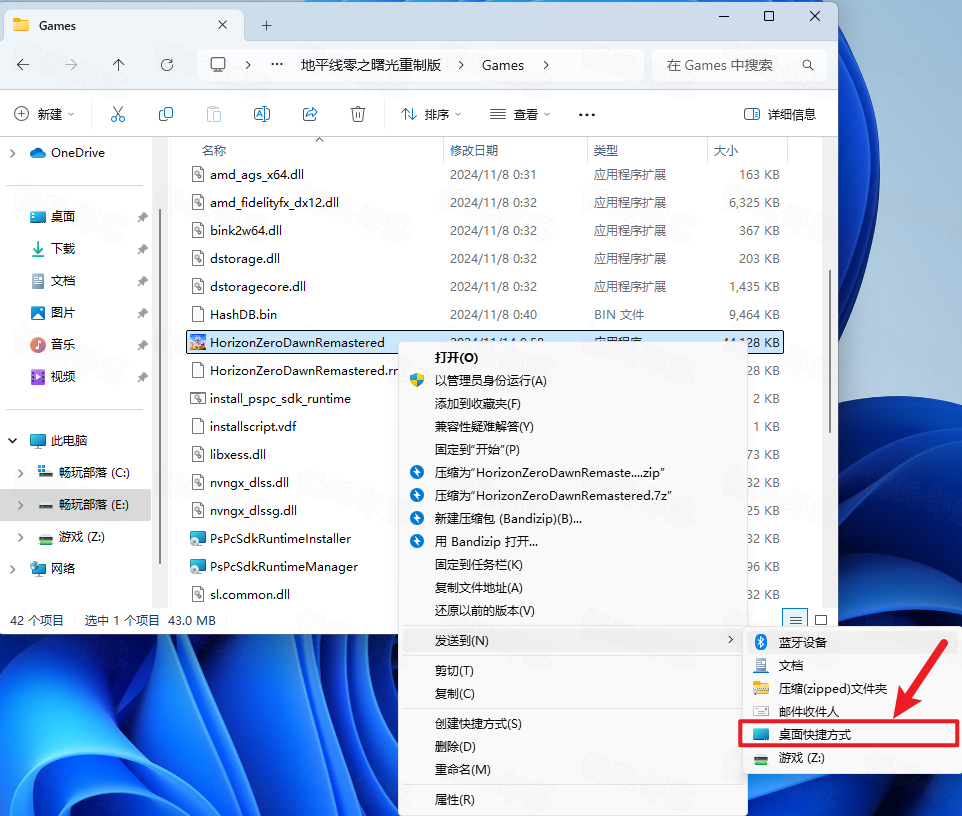Expand the 畅玩部落 (C:) drive node

tap(21, 473)
